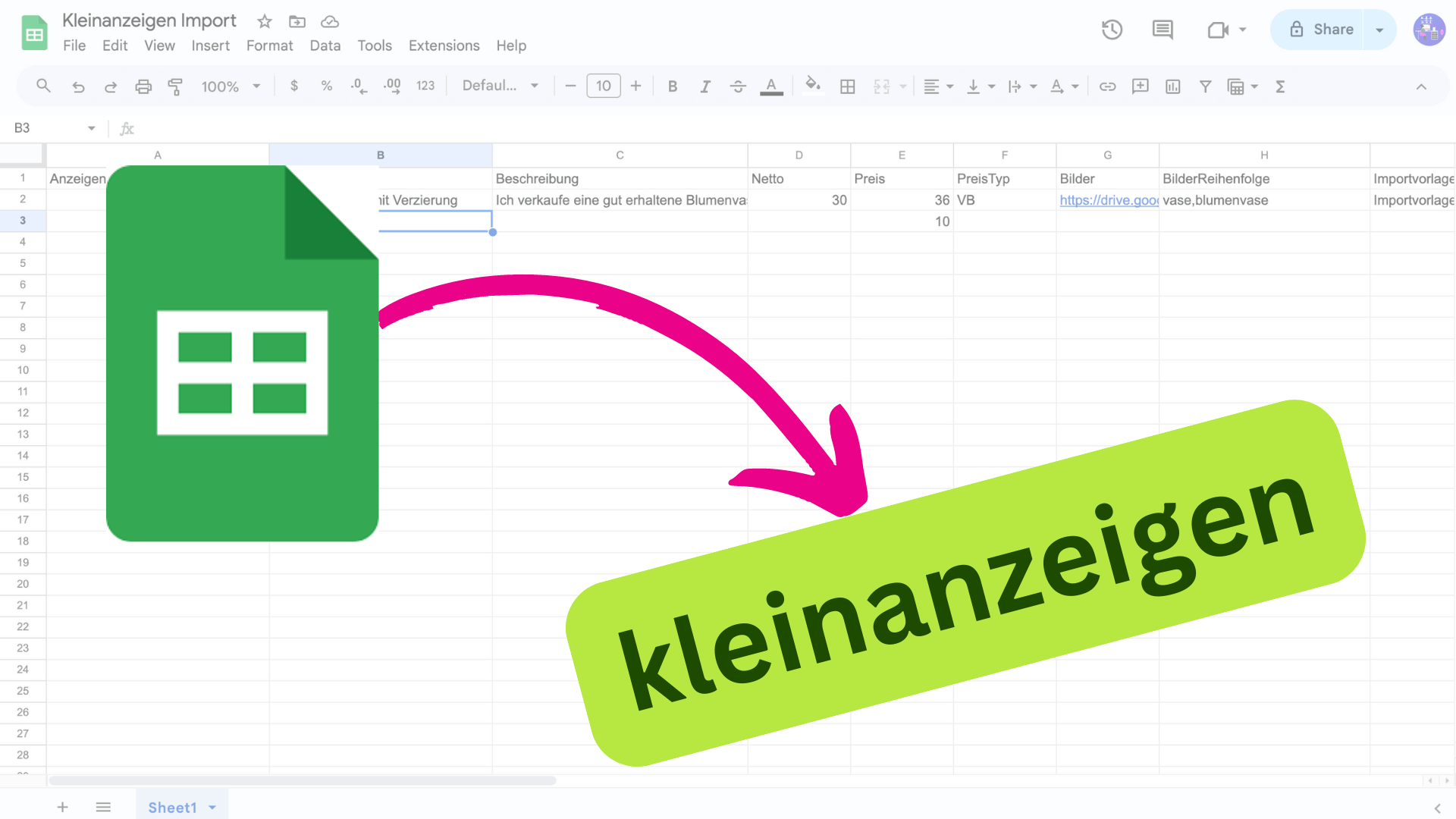The height and width of the screenshot is (819, 1456).
Task: Redo the last action
Action: 111,86
